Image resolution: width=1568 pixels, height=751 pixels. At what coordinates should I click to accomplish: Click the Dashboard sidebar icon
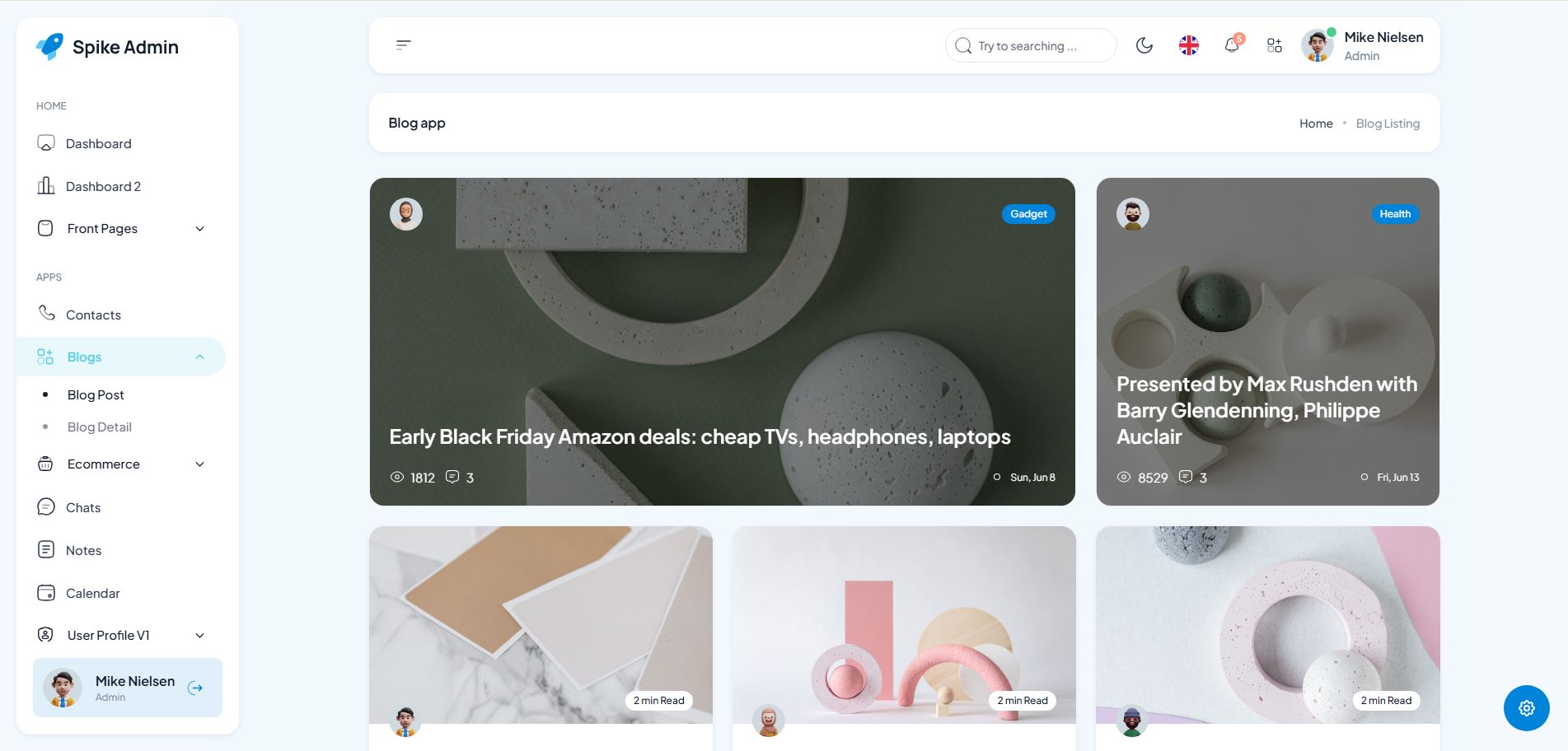click(46, 143)
